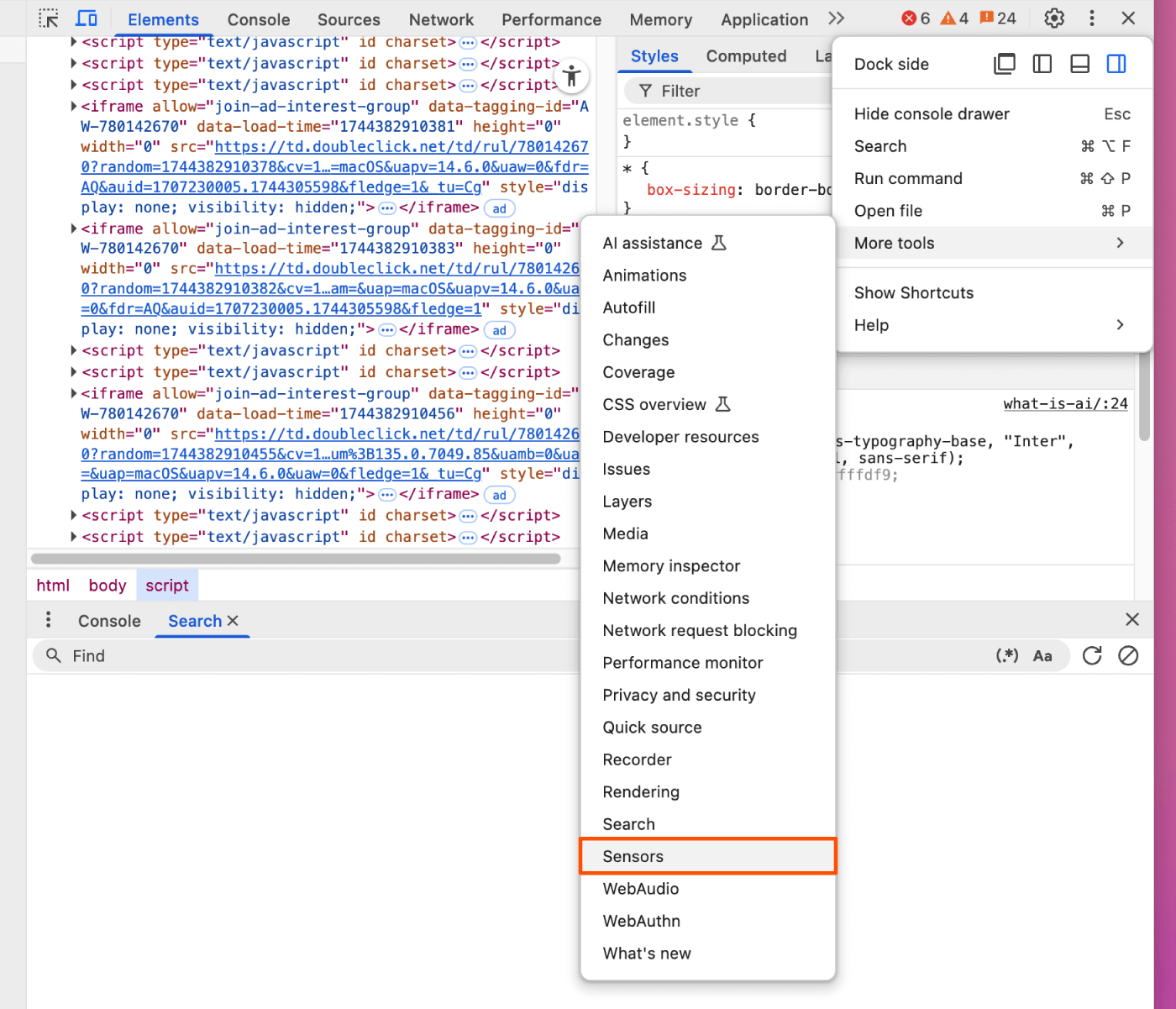This screenshot has width=1176, height=1009.
Task: Open the Performance tab
Action: coord(551,19)
